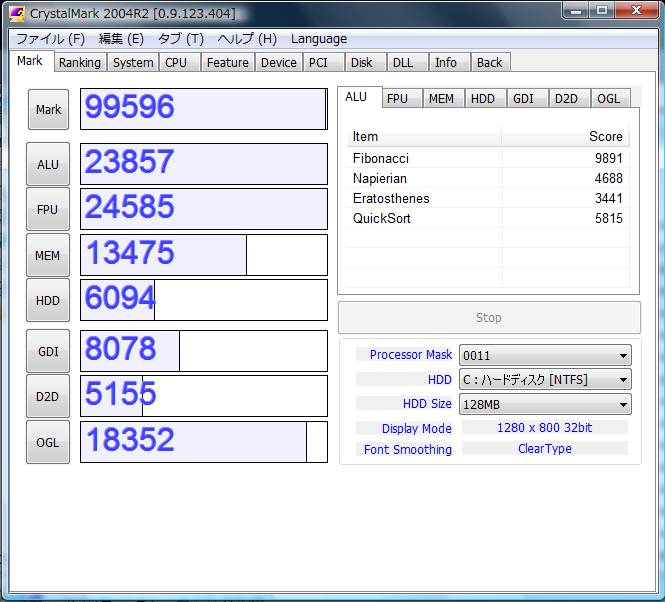Image resolution: width=665 pixels, height=602 pixels.
Task: Open the Language menu
Action: (319, 39)
